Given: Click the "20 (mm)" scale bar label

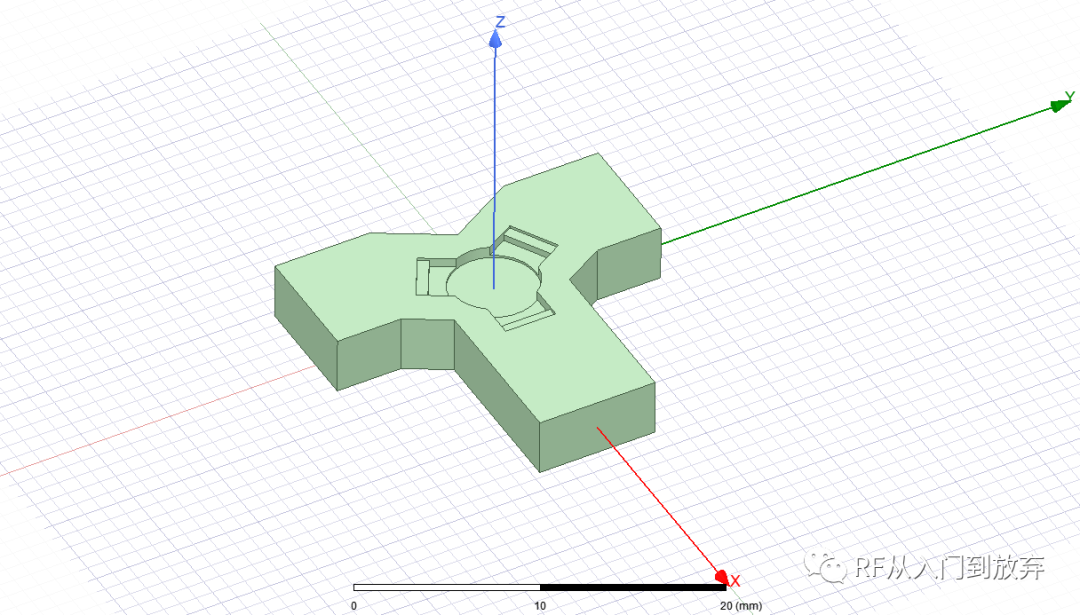Looking at the screenshot, I should [741, 606].
